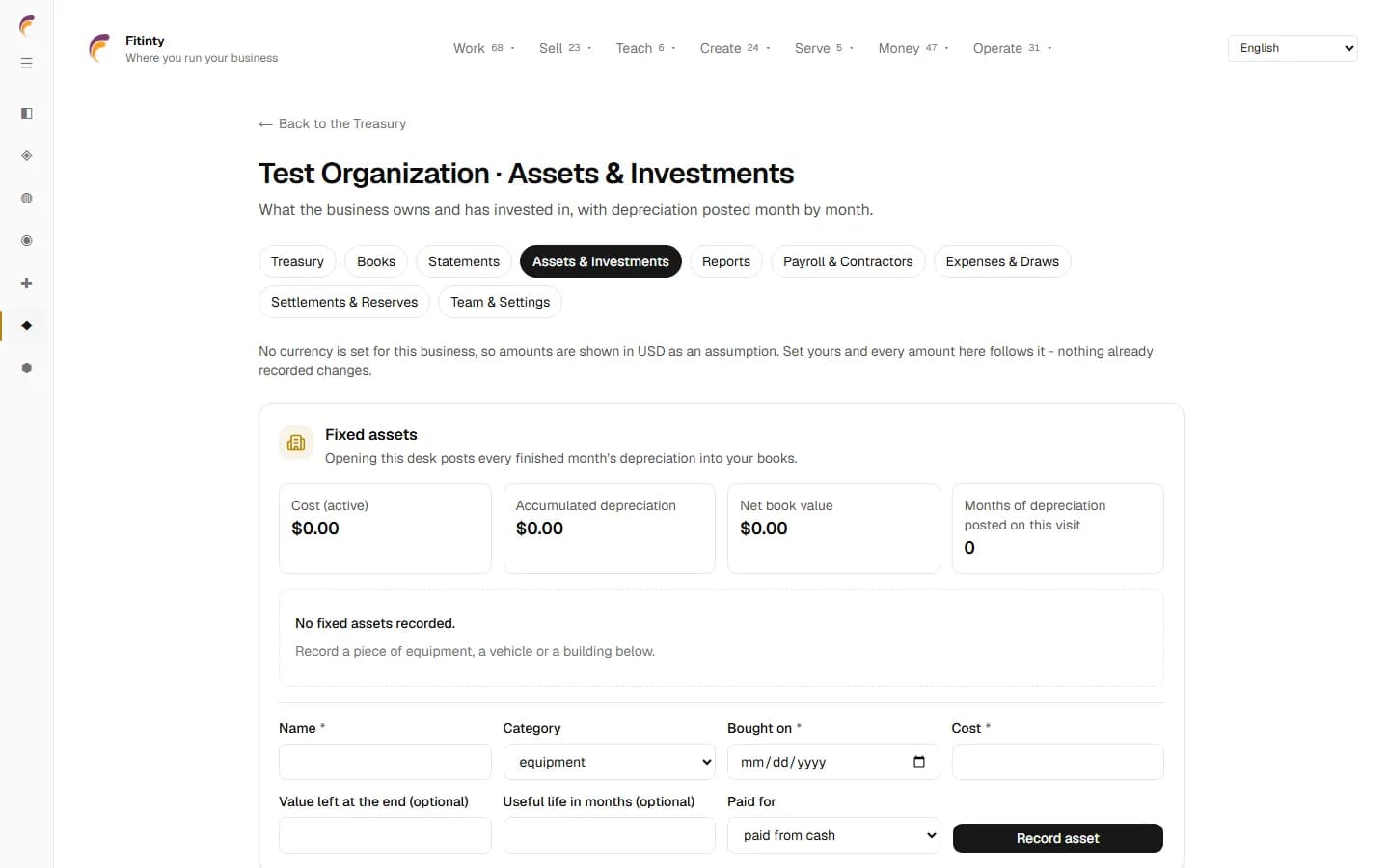Focus the Useful life in months field

click(x=610, y=835)
